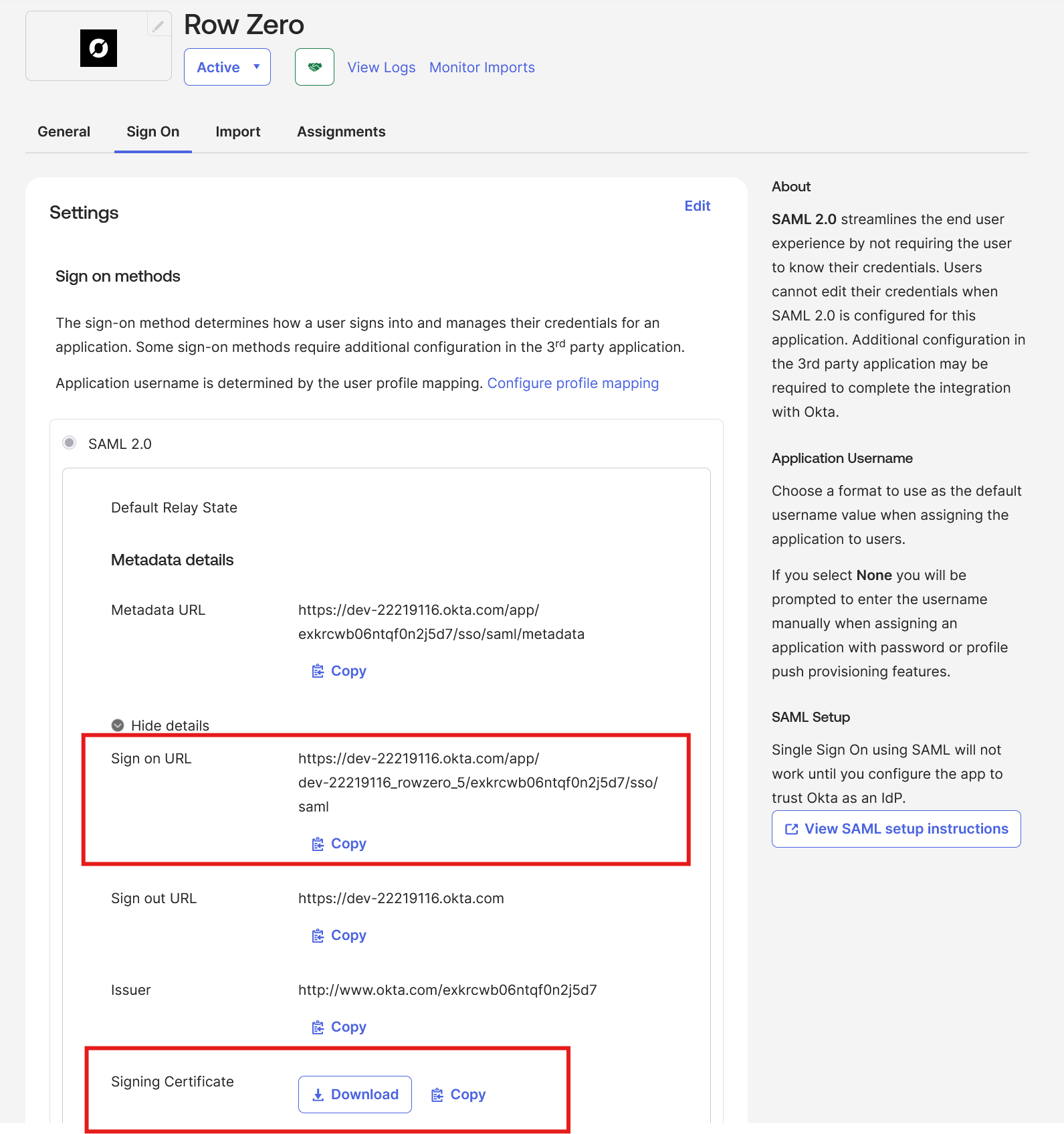Switch to the General tab
The height and width of the screenshot is (1134, 1064).
(64, 132)
